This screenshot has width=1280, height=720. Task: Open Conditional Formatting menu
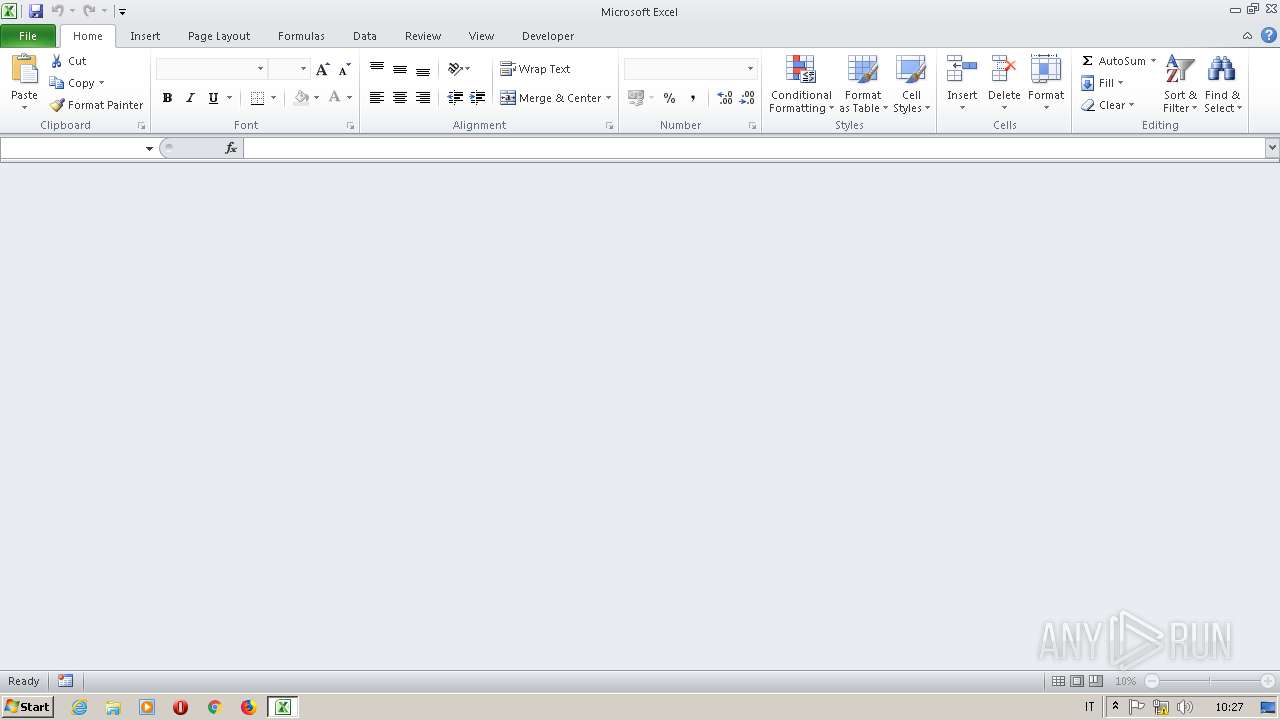tap(801, 84)
